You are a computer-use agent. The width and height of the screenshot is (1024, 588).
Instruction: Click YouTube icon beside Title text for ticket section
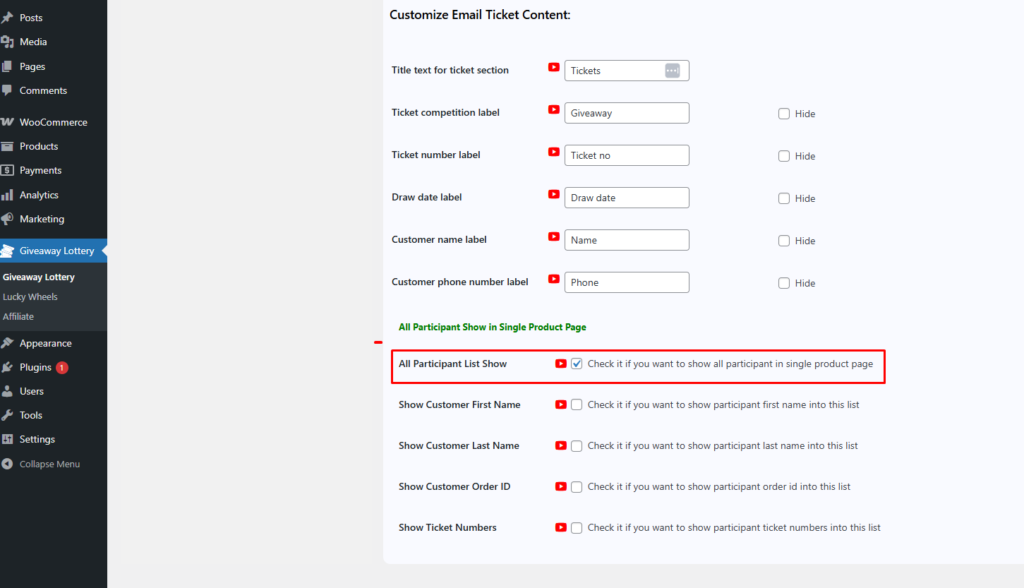(554, 68)
